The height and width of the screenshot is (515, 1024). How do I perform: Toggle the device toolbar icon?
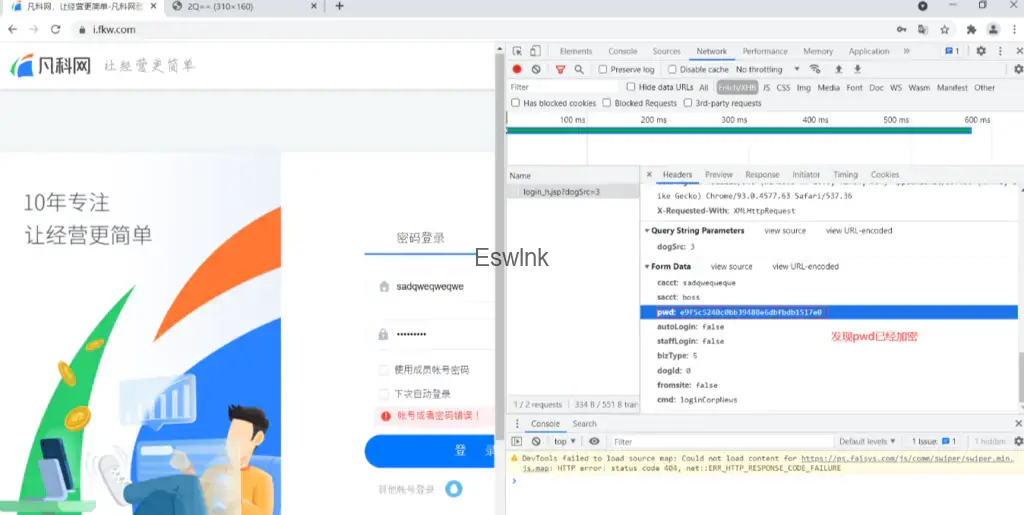[x=536, y=51]
